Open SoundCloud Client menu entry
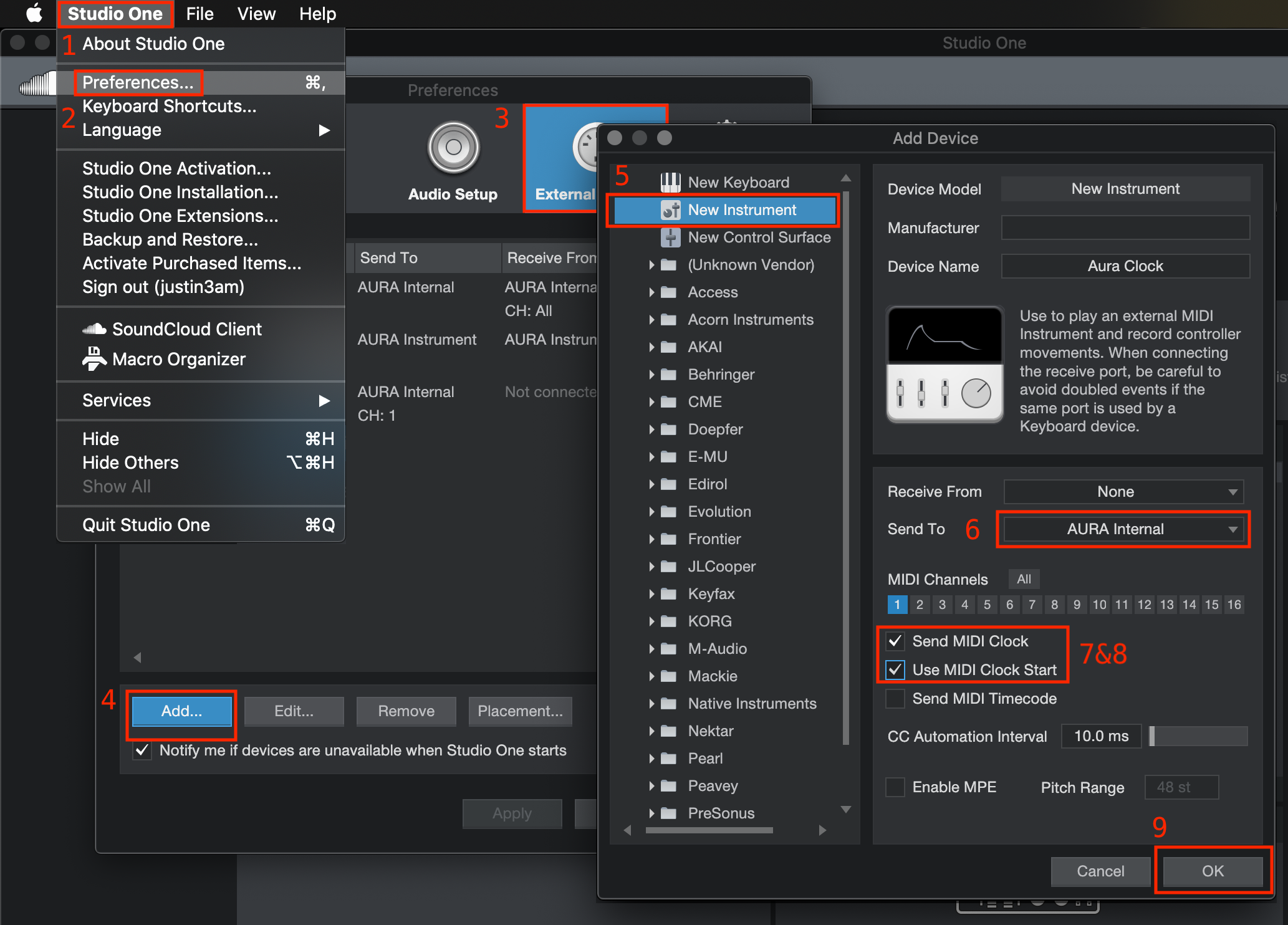The height and width of the screenshot is (925, 1288). (x=187, y=329)
